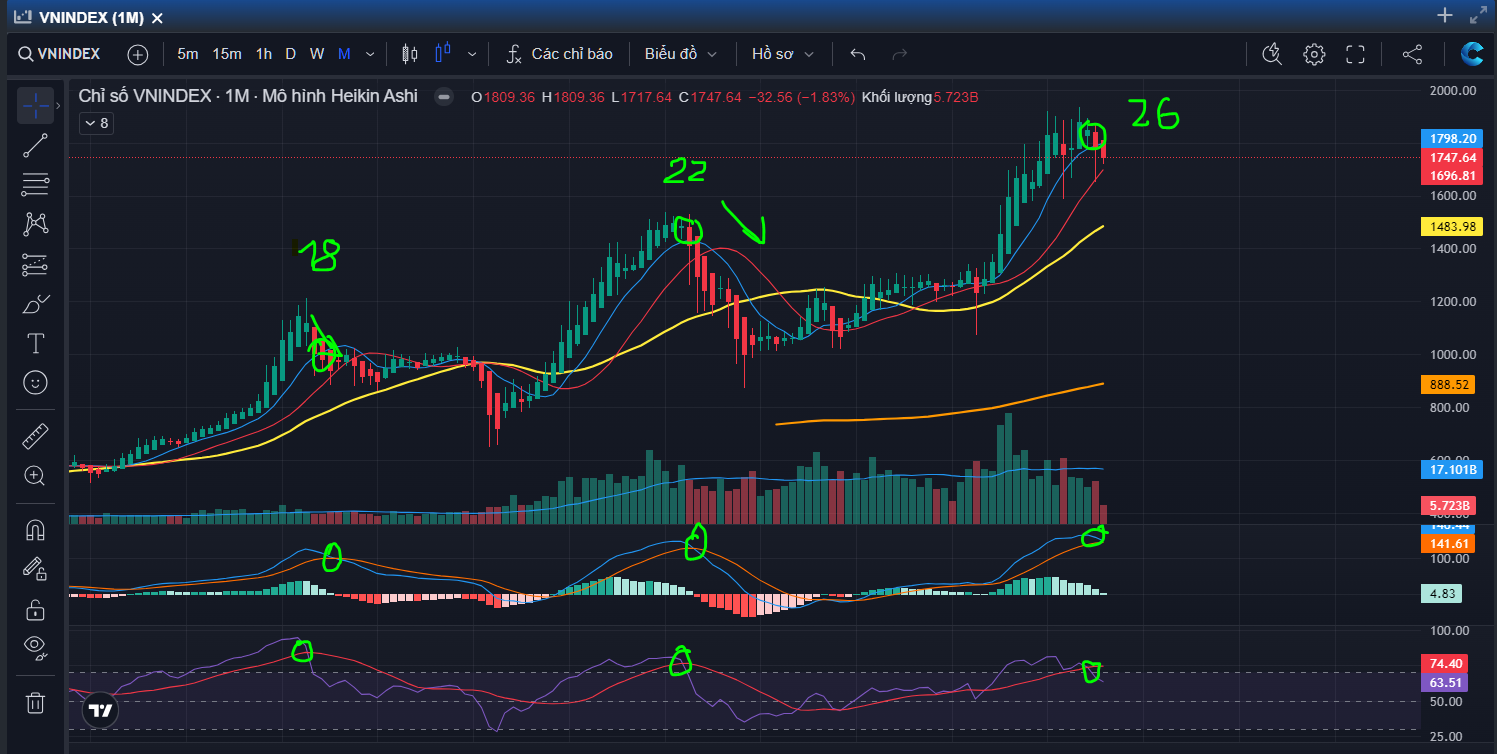The image size is (1497, 754).
Task: Open the chart style dropdown chevron
Action: [472, 54]
